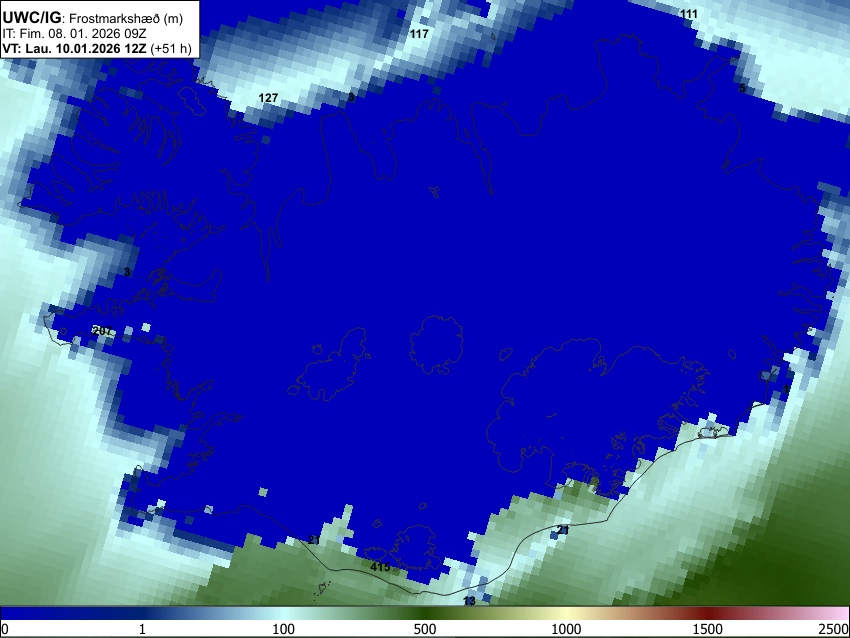The width and height of the screenshot is (850, 638).
Task: Click the 'UWC/IG: Frostmarkshæð (m)' title text
Action: (x=93, y=18)
